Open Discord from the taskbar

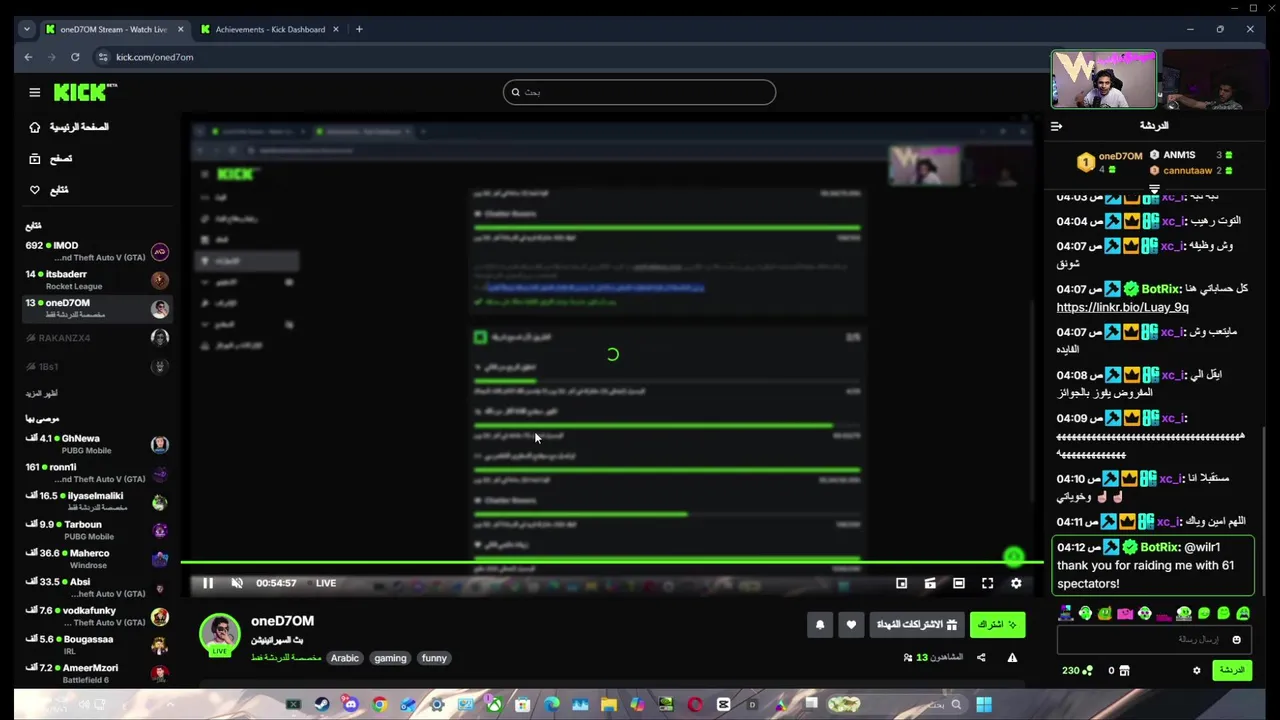click(x=351, y=705)
